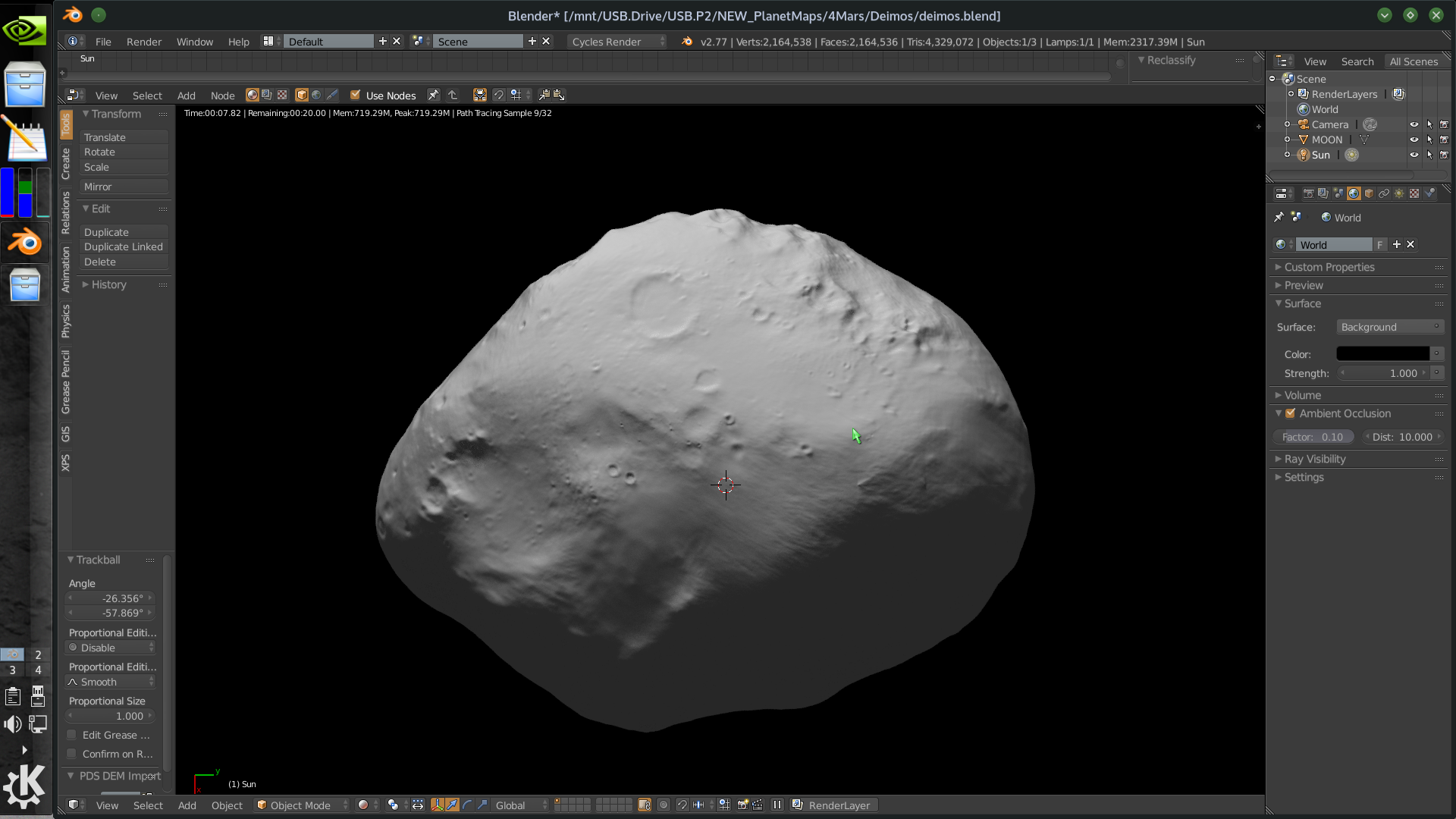1456x819 pixels.
Task: Toggle Confirm on Release checkbox
Action: (x=71, y=754)
